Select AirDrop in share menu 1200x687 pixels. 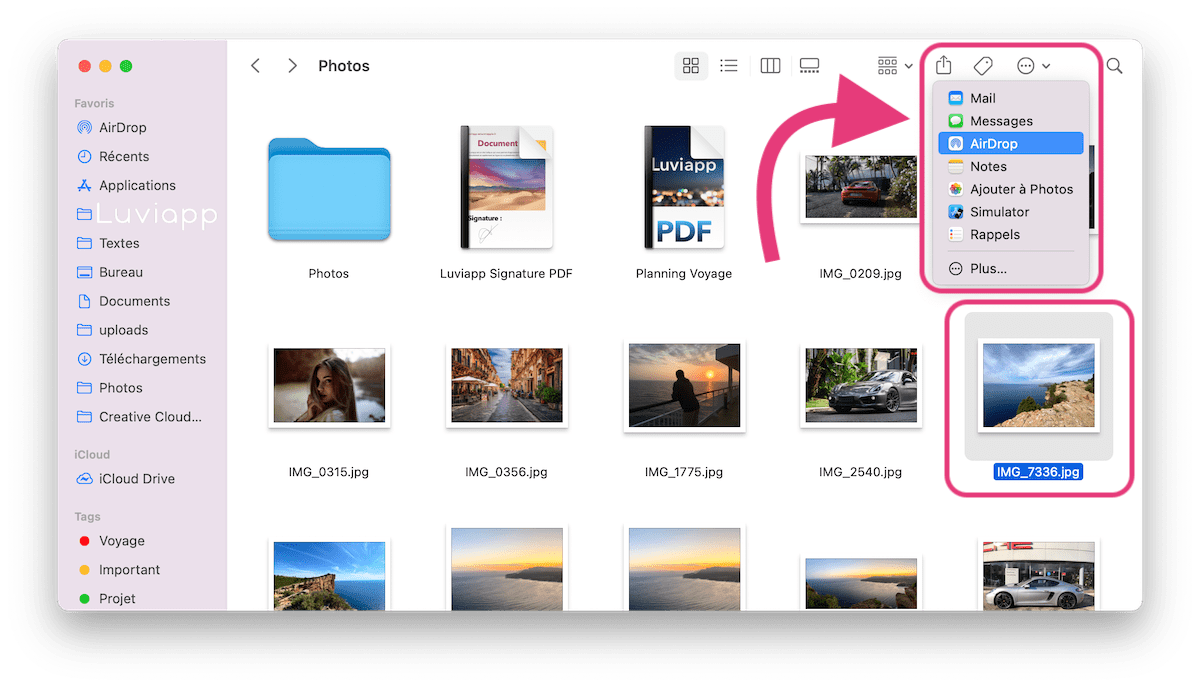(1011, 144)
